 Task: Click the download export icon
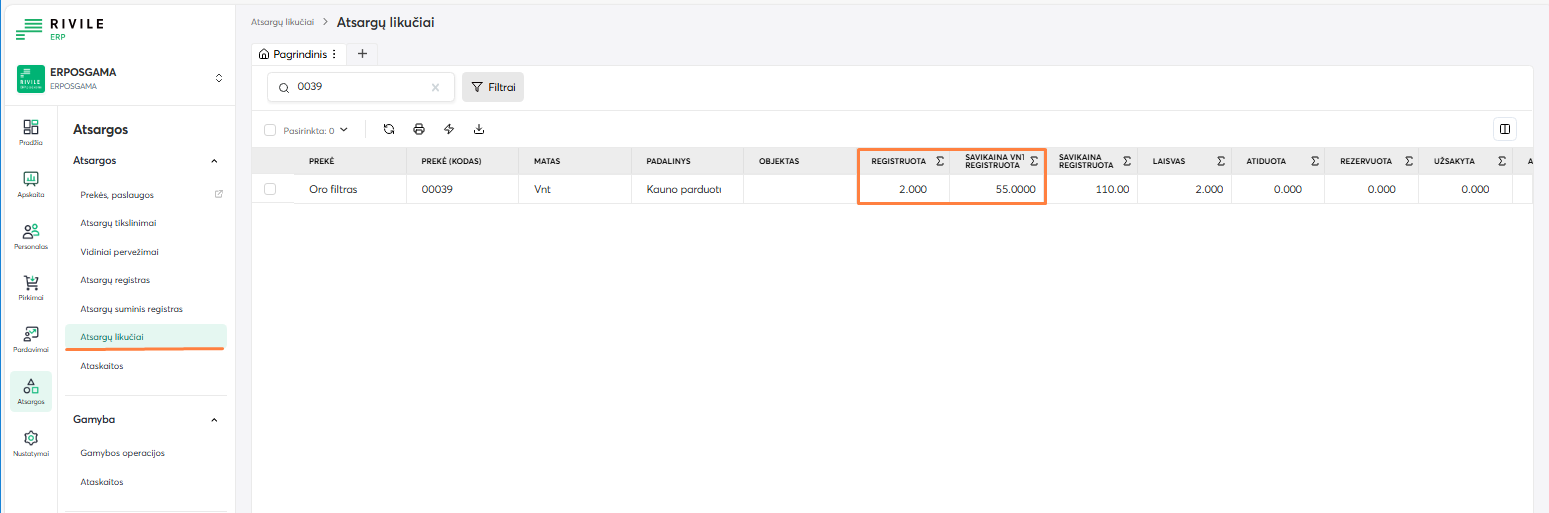[x=479, y=129]
